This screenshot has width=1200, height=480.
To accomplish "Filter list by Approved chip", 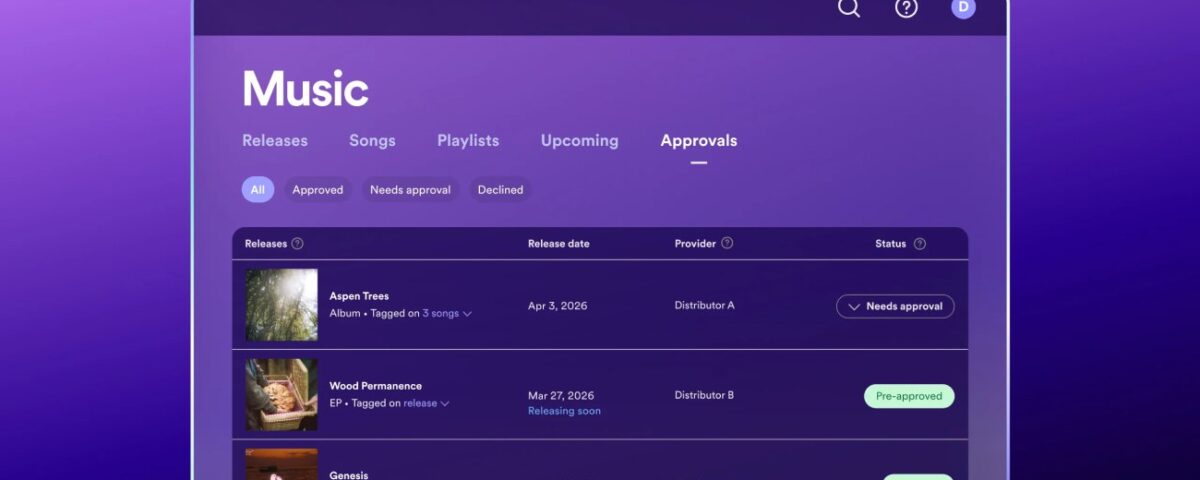I will click(x=317, y=190).
